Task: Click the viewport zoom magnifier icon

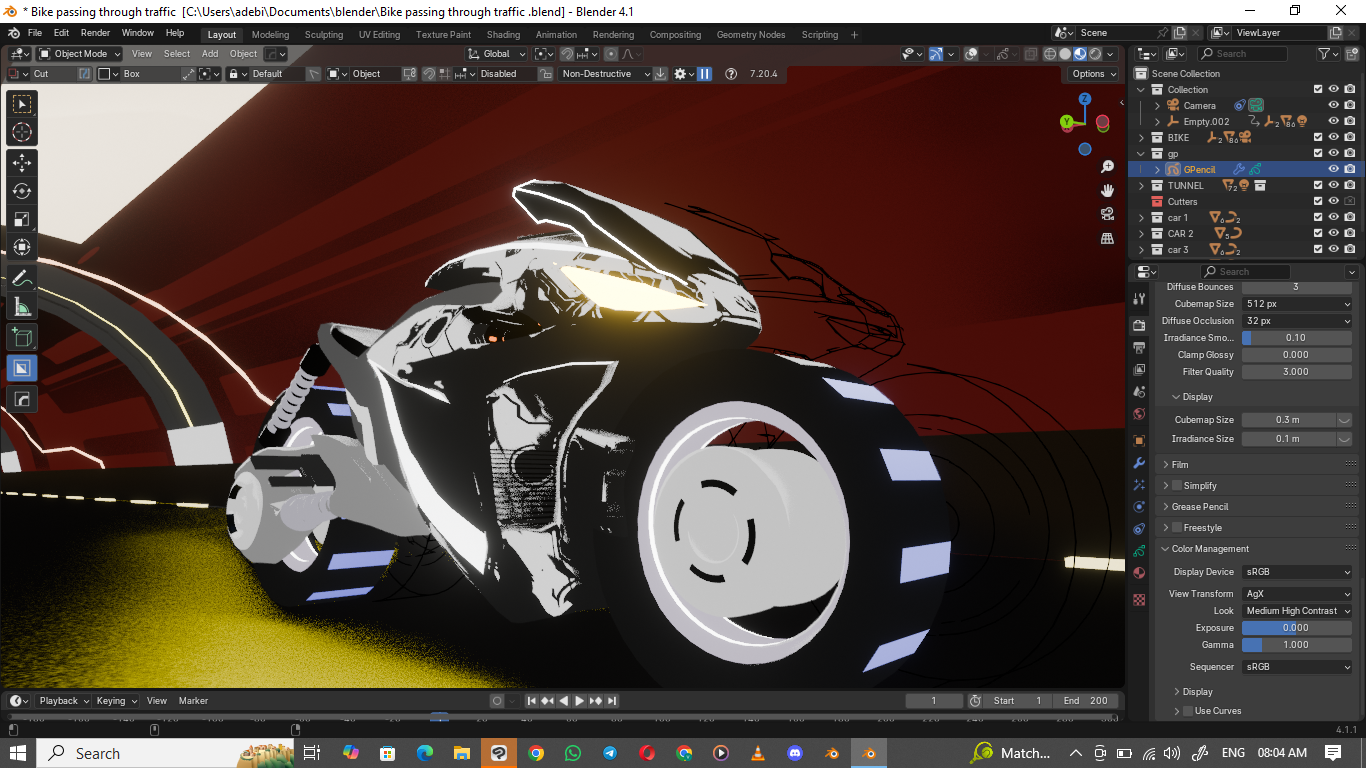Action: pyautogui.click(x=1107, y=166)
